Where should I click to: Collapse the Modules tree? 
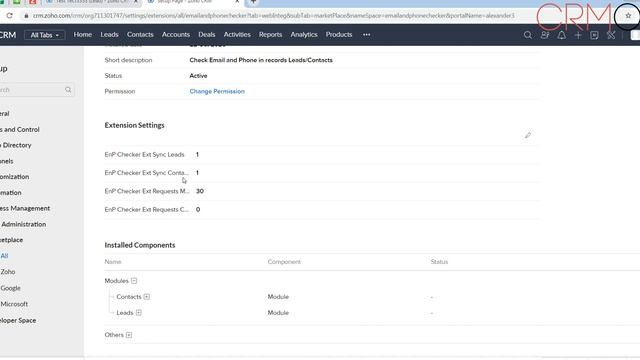coord(134,281)
